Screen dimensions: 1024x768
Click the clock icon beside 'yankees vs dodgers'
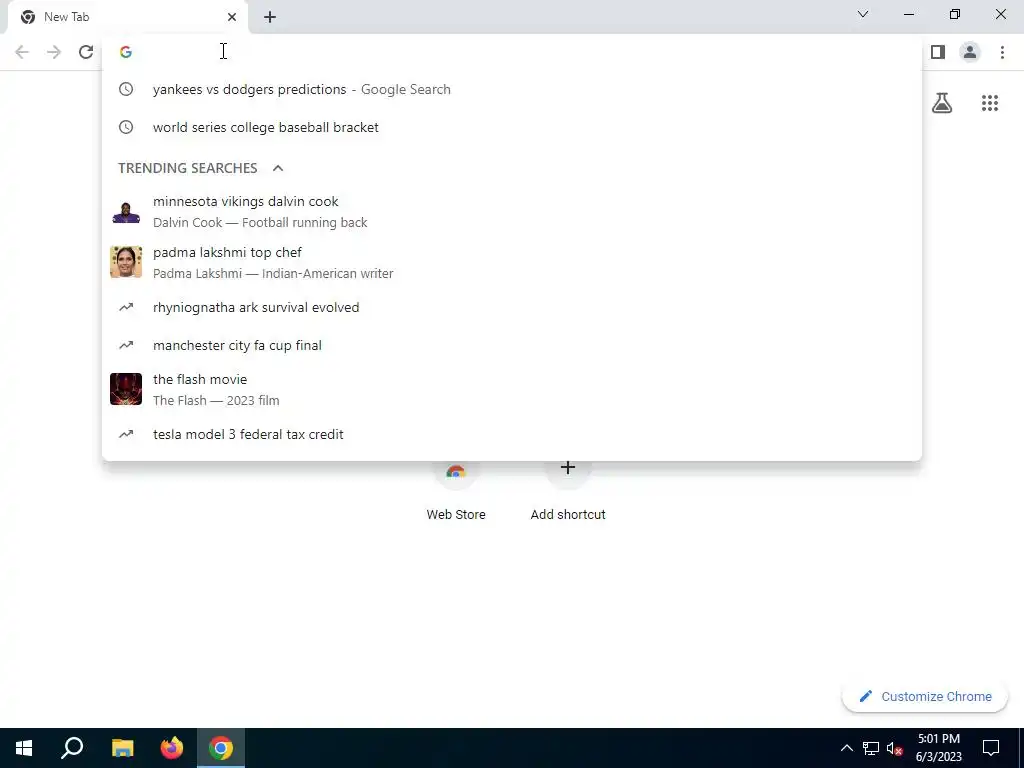126,89
